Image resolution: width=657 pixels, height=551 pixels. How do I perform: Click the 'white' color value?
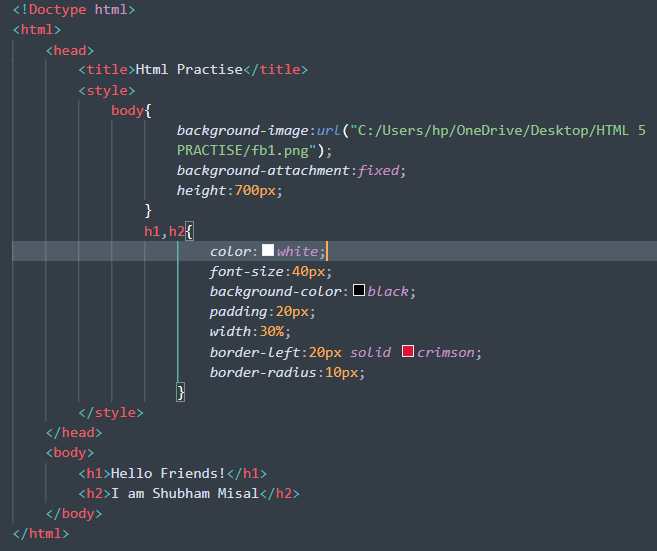(297, 251)
